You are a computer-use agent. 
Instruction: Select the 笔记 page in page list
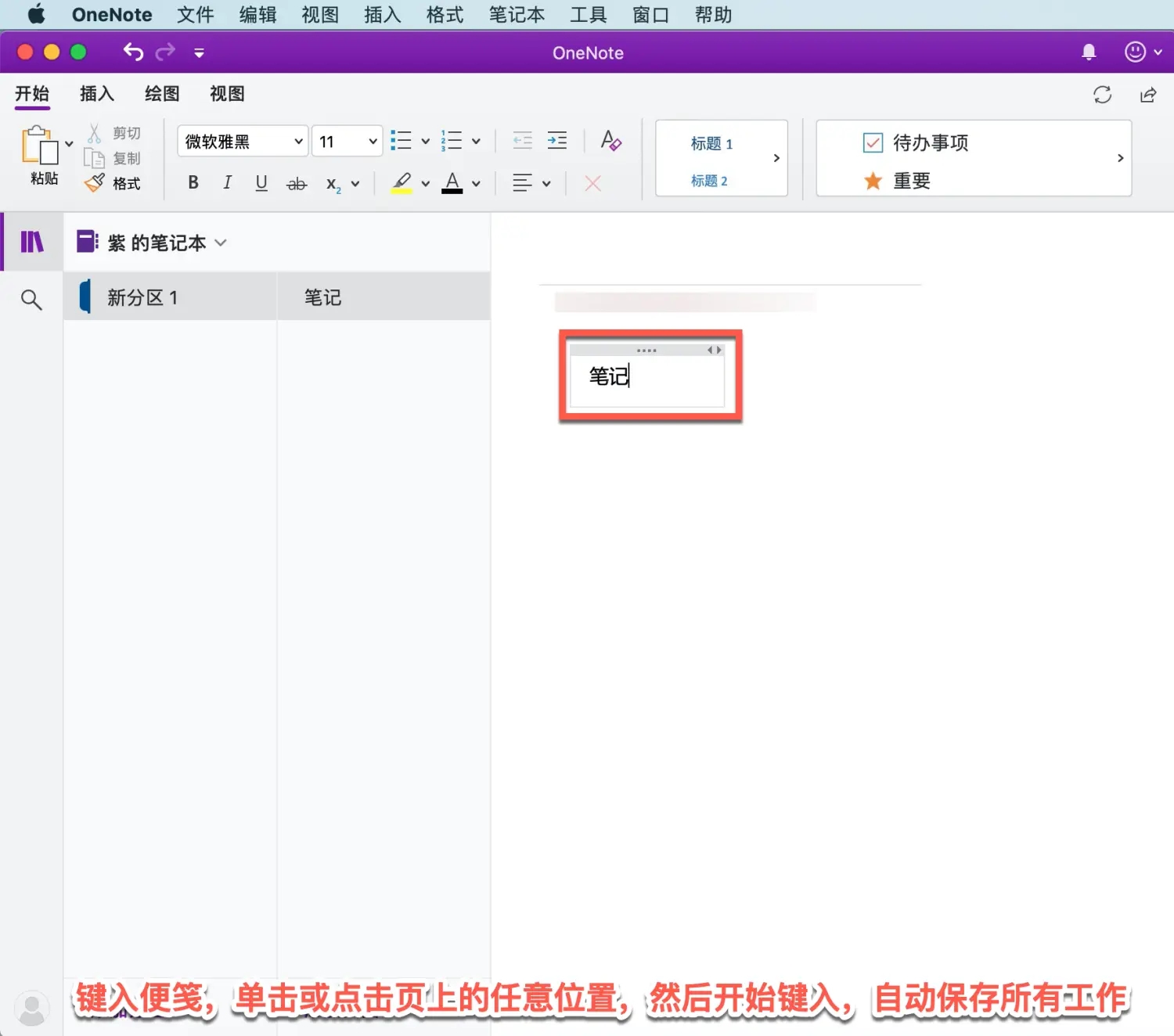pyautogui.click(x=322, y=297)
